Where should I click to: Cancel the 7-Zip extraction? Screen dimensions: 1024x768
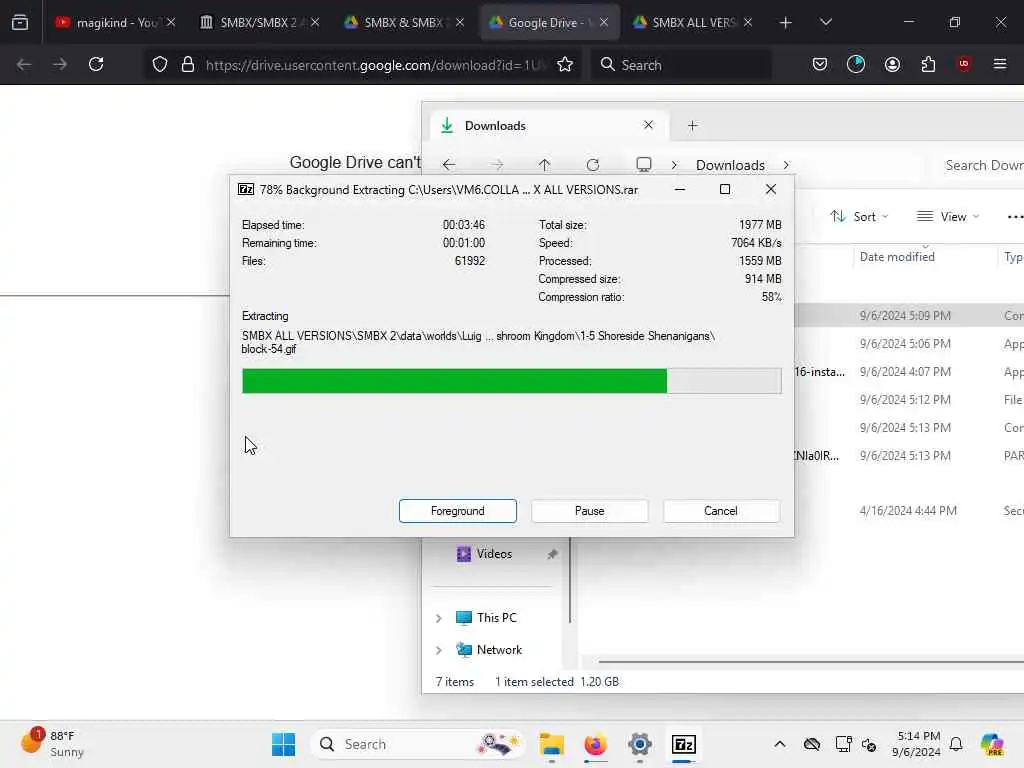pos(721,511)
